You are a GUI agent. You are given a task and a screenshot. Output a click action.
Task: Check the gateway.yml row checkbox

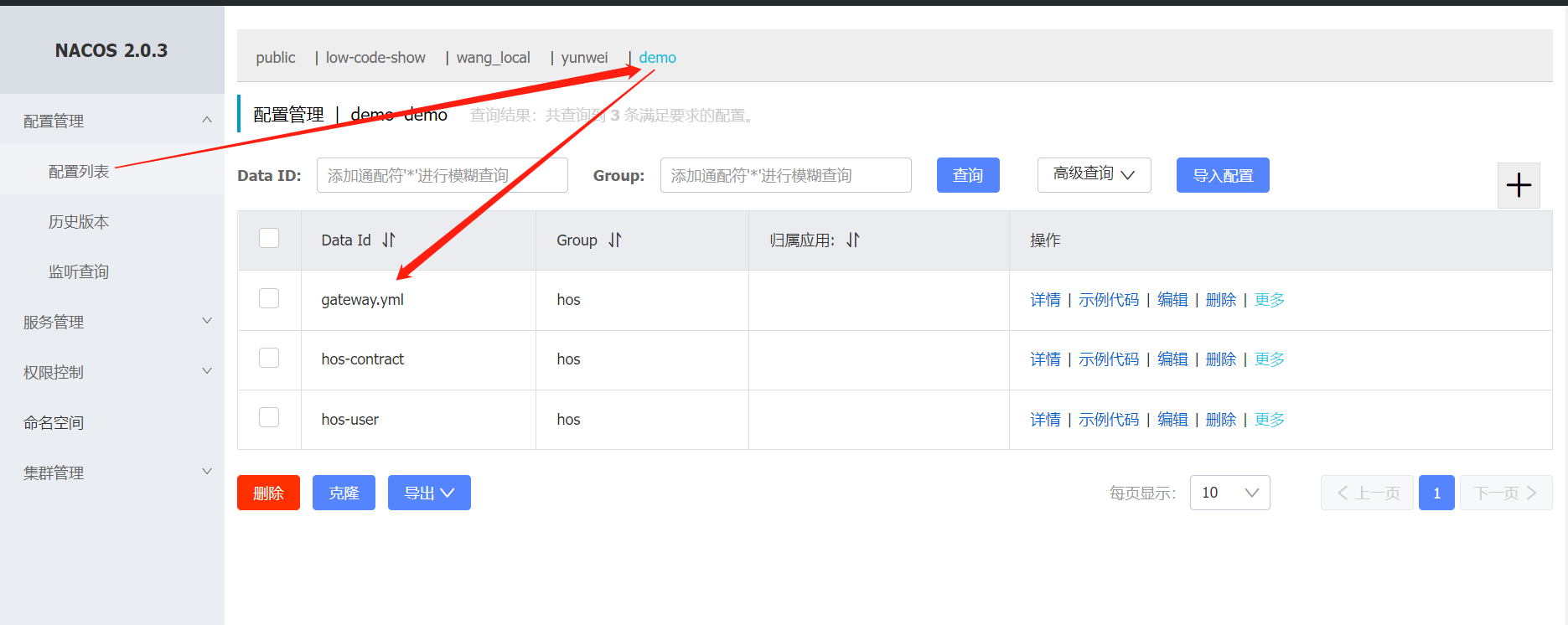point(269,298)
